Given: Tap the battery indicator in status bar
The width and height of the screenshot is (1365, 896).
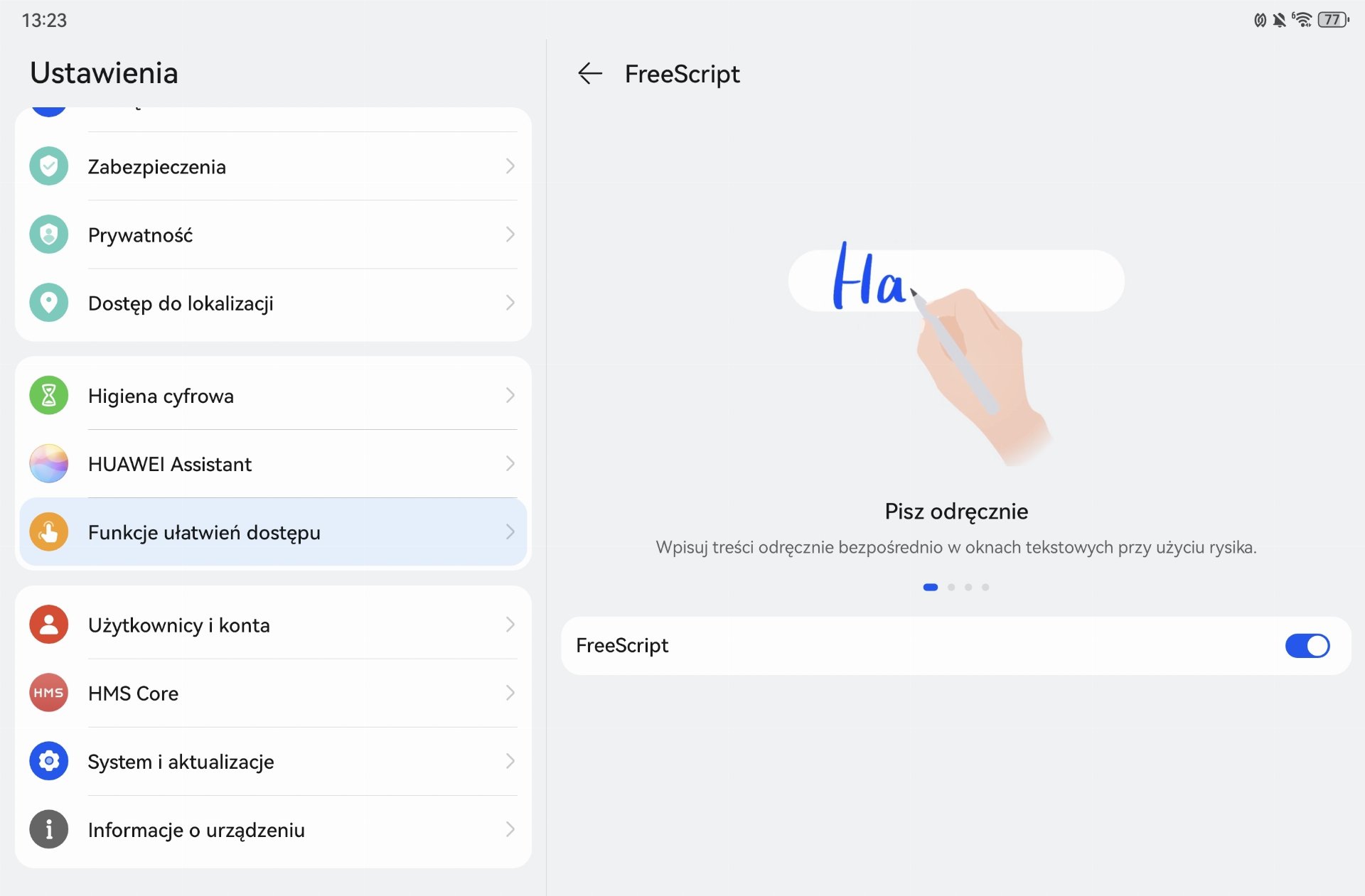Looking at the screenshot, I should tap(1333, 20).
